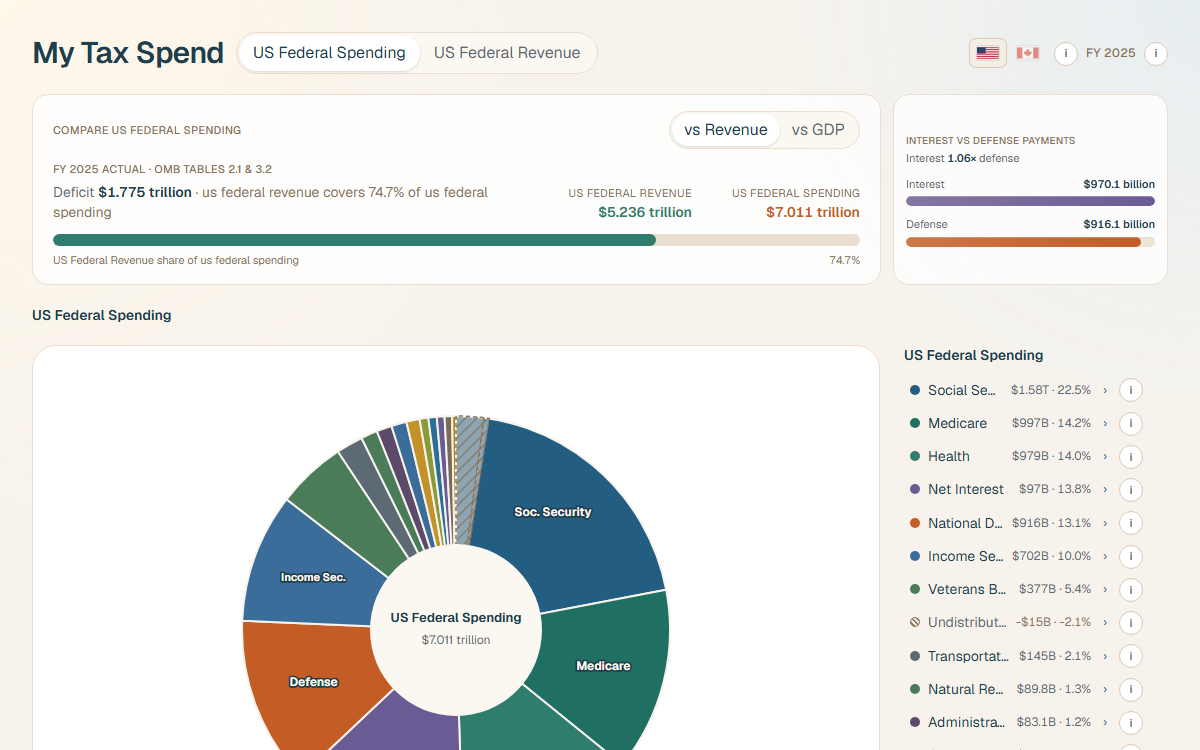The width and height of the screenshot is (1200, 750).
Task: Open info icon for Transportation row
Action: tap(1130, 656)
